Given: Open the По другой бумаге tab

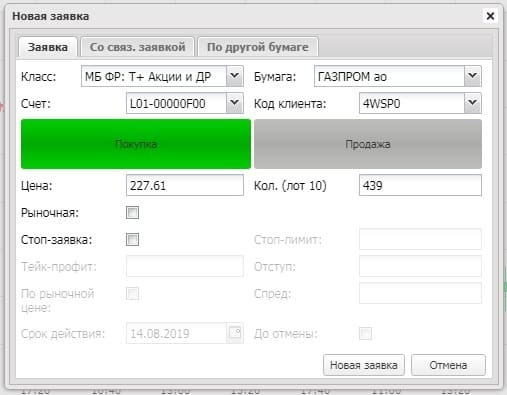Looking at the screenshot, I should coord(258,47).
